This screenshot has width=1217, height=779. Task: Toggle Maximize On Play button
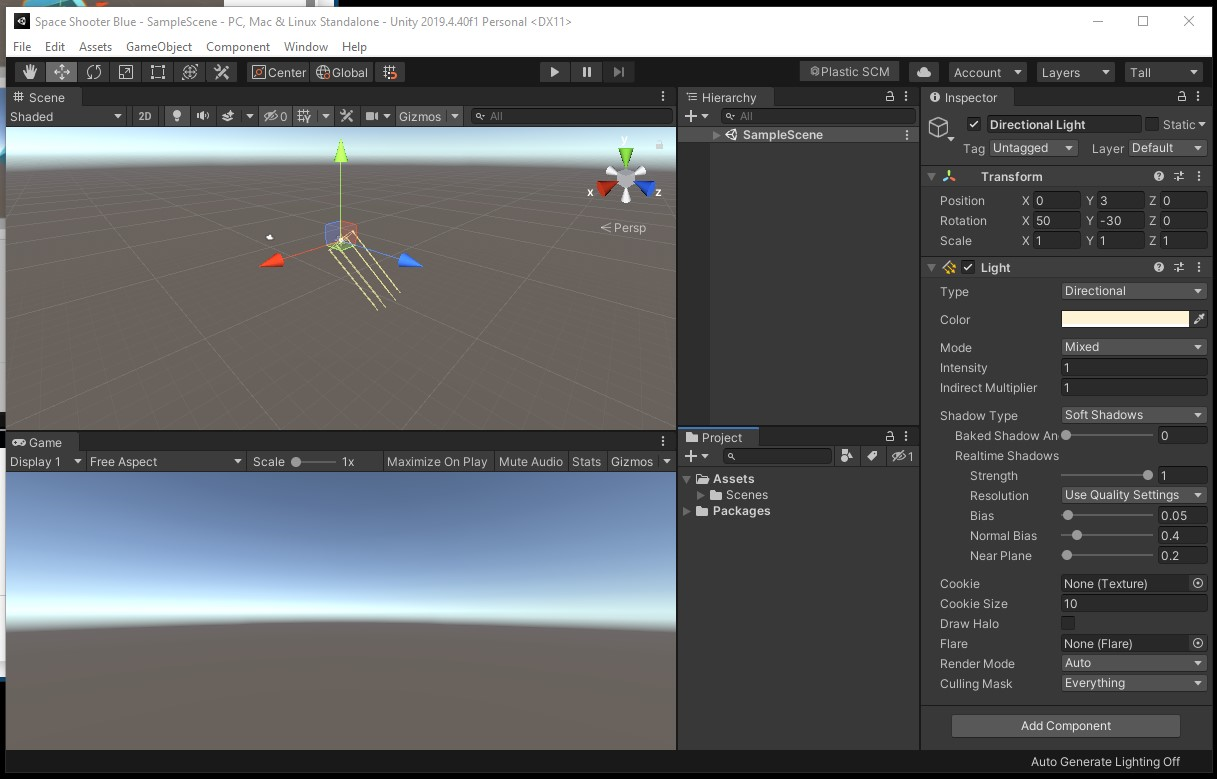[x=437, y=462]
